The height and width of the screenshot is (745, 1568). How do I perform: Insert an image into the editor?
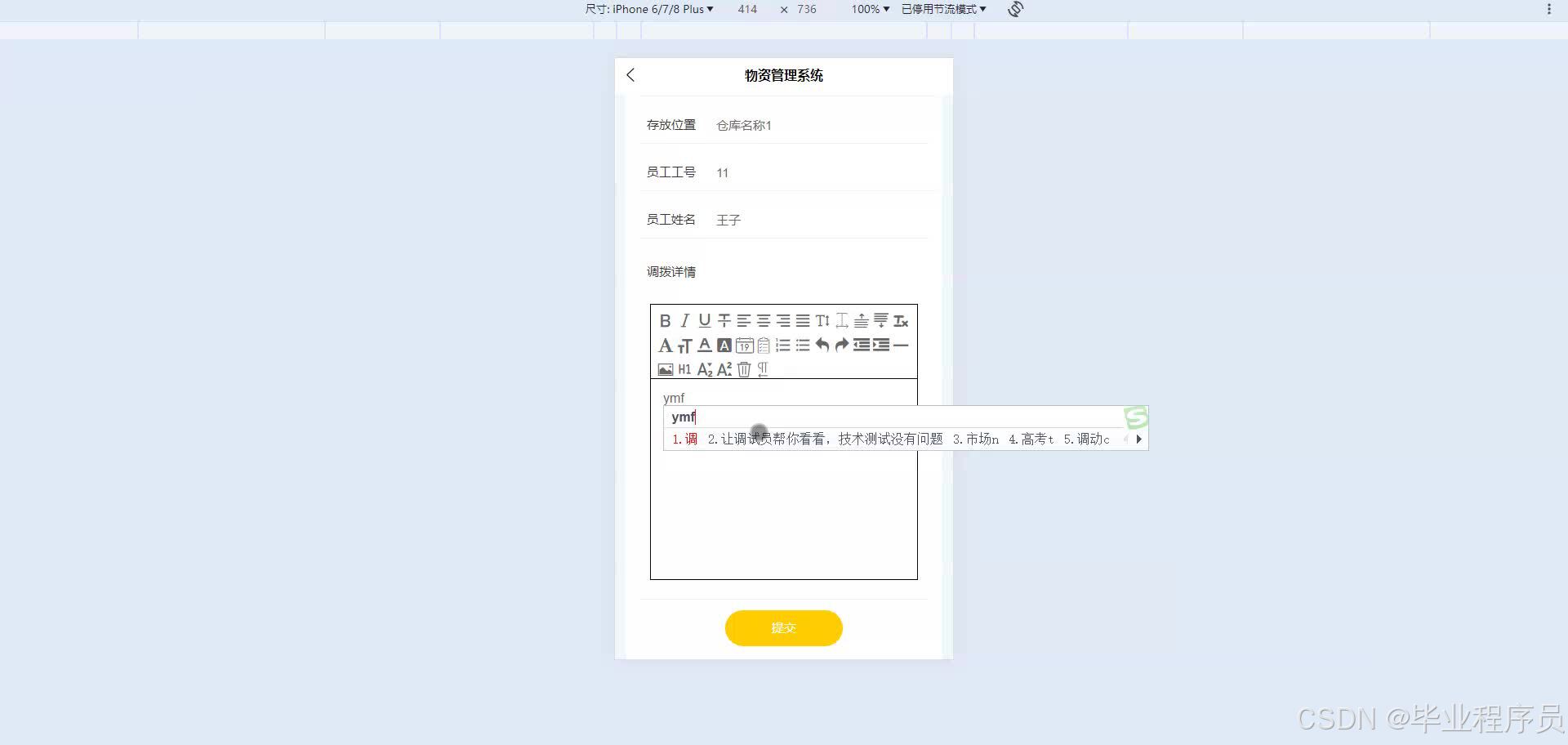(665, 370)
